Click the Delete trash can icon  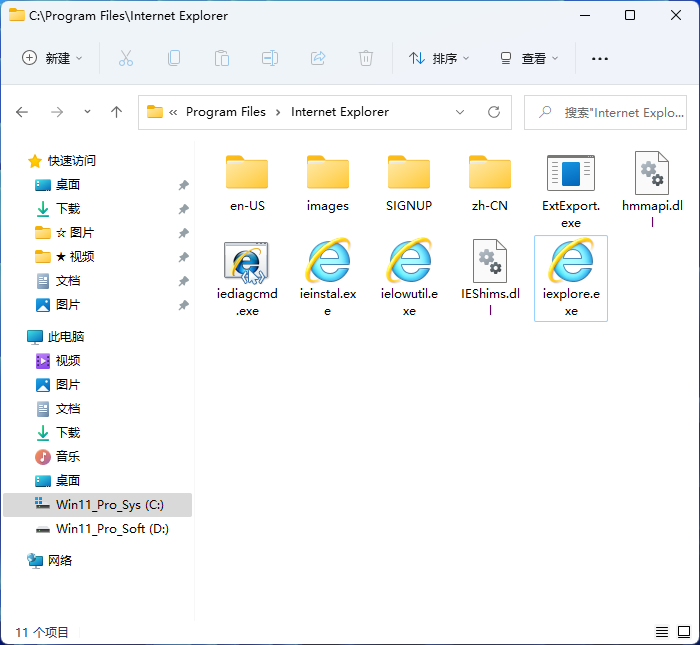coord(366,58)
